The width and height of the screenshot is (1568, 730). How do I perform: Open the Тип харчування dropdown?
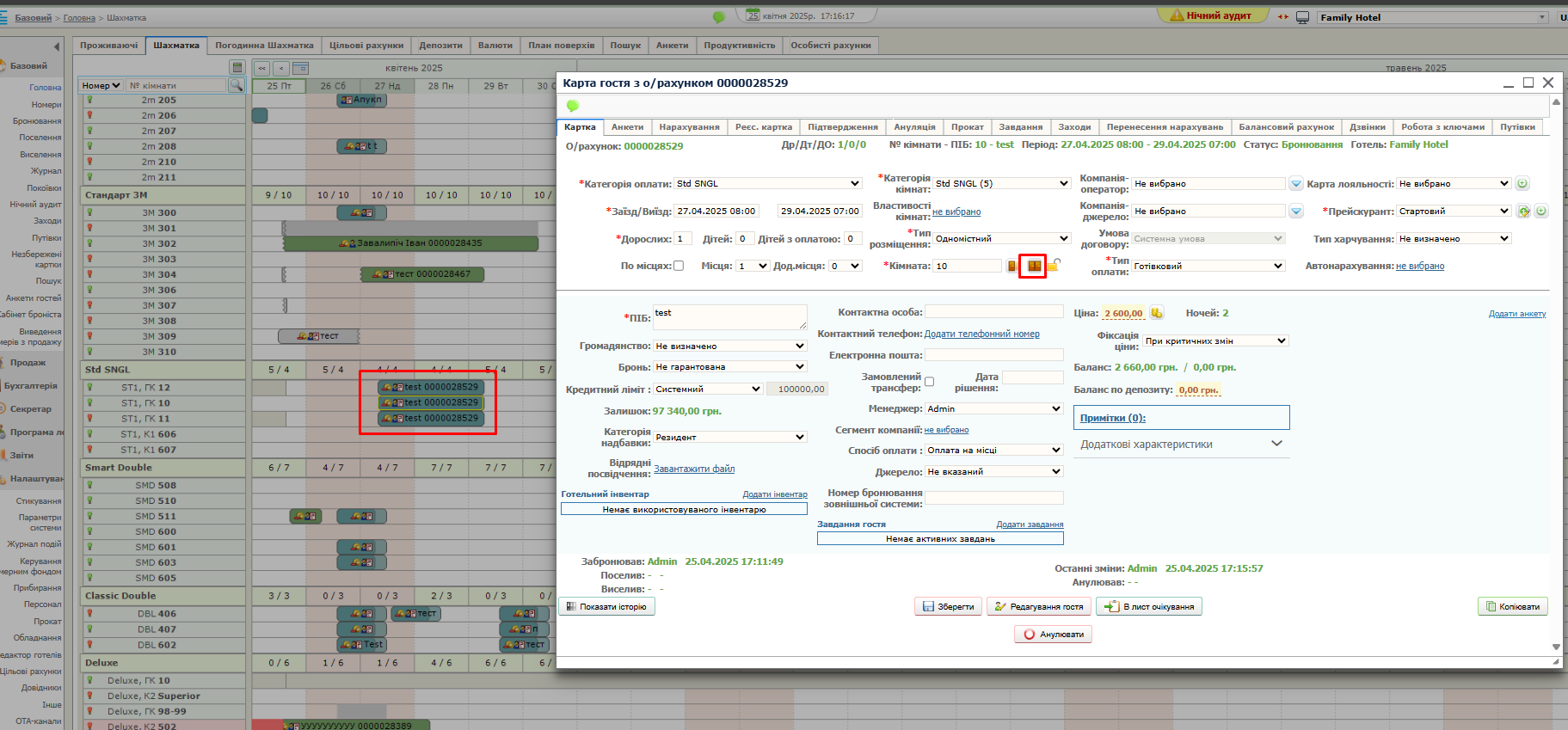click(x=1454, y=239)
